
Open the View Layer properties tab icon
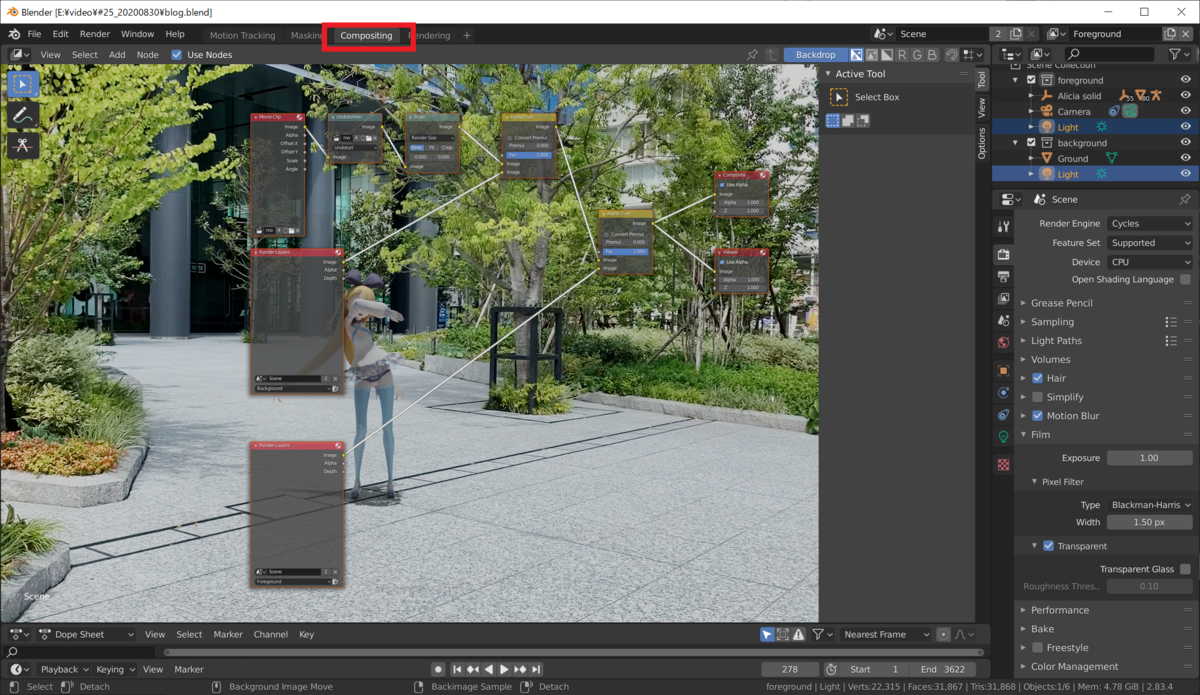coord(1003,298)
